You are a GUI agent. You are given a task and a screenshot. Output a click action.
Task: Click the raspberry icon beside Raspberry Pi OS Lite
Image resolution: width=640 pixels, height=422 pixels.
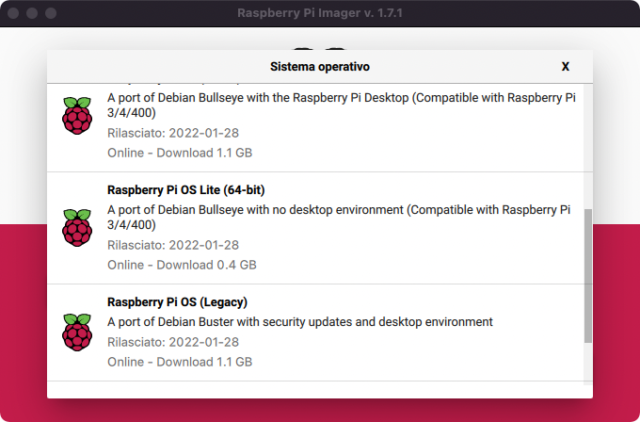[77, 227]
